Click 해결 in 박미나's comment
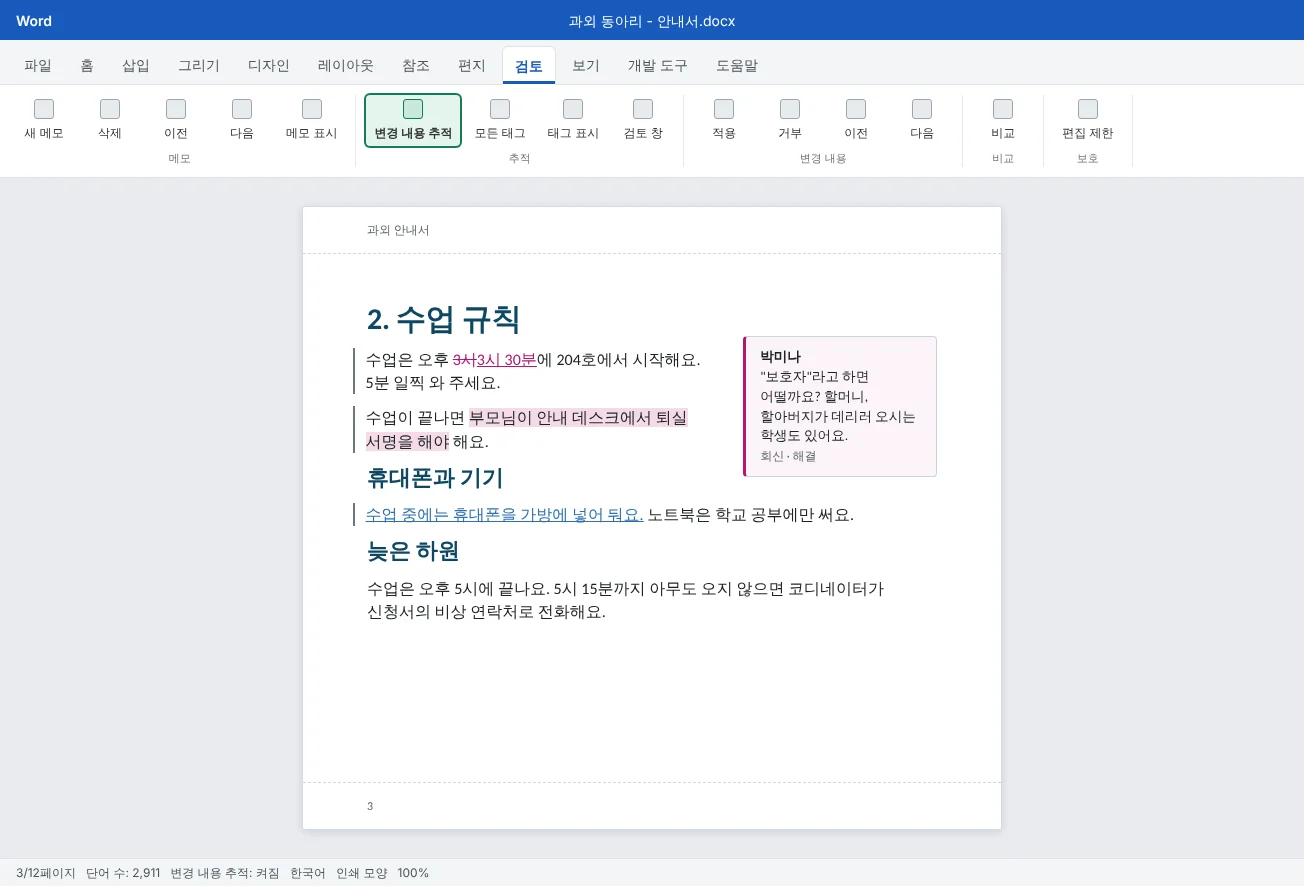1304x886 pixels. coord(804,456)
